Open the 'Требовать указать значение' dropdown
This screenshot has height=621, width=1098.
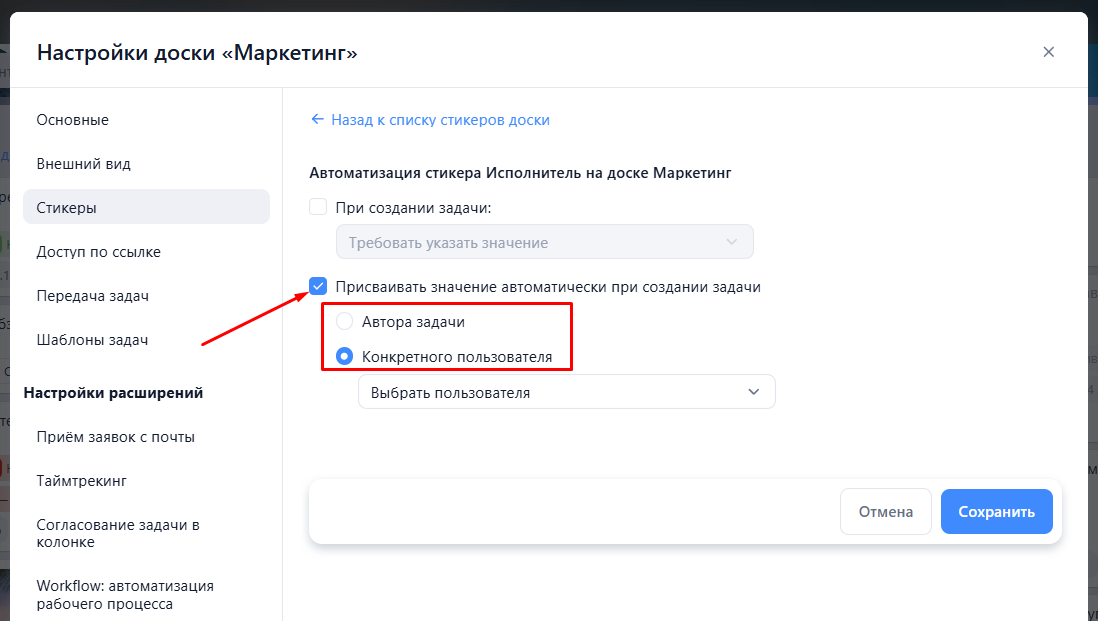tap(545, 242)
